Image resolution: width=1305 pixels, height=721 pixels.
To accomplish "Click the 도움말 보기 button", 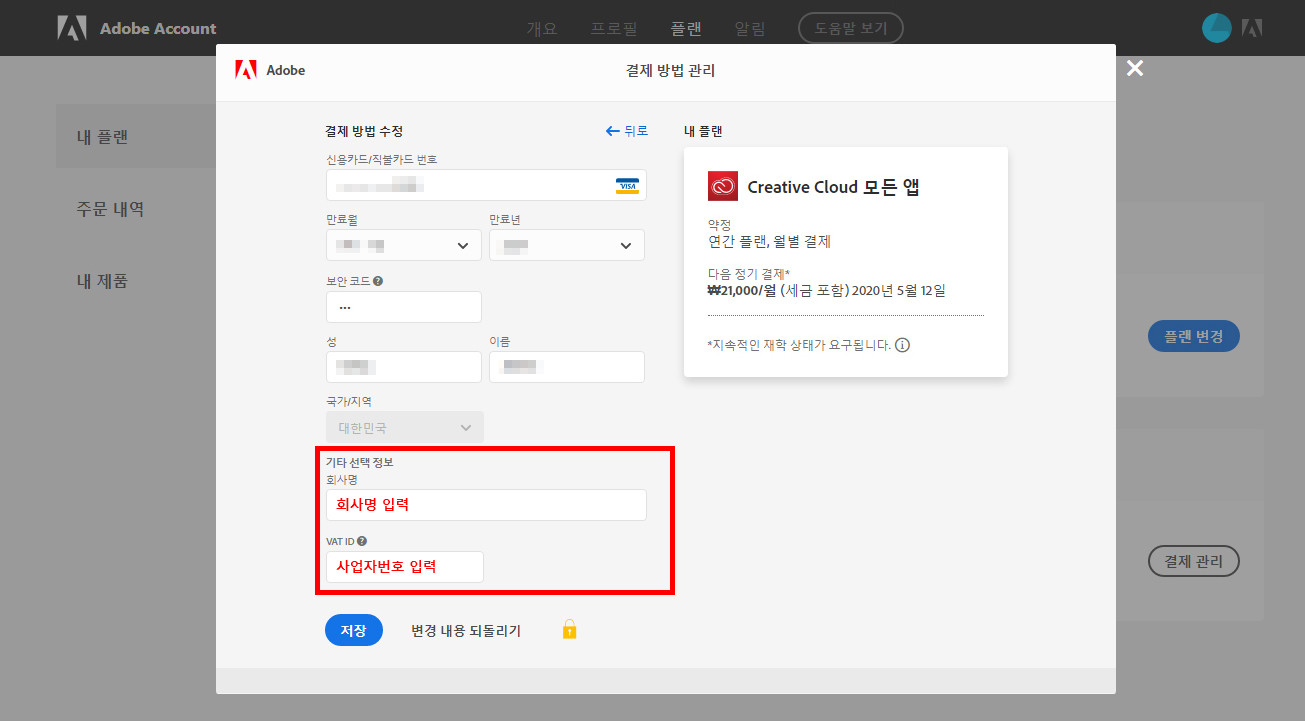I will pyautogui.click(x=851, y=28).
